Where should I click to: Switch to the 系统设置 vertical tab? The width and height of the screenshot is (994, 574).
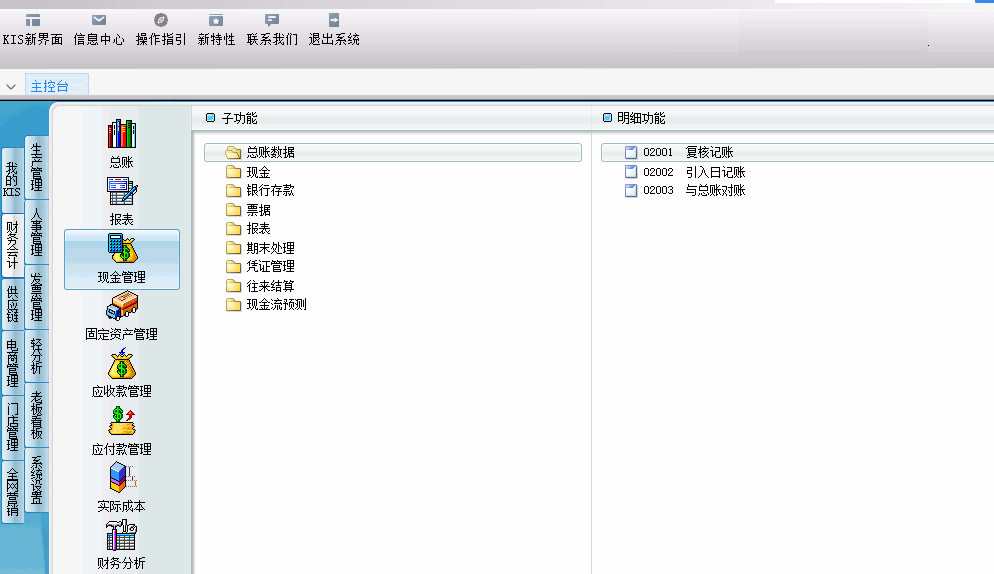point(36,480)
